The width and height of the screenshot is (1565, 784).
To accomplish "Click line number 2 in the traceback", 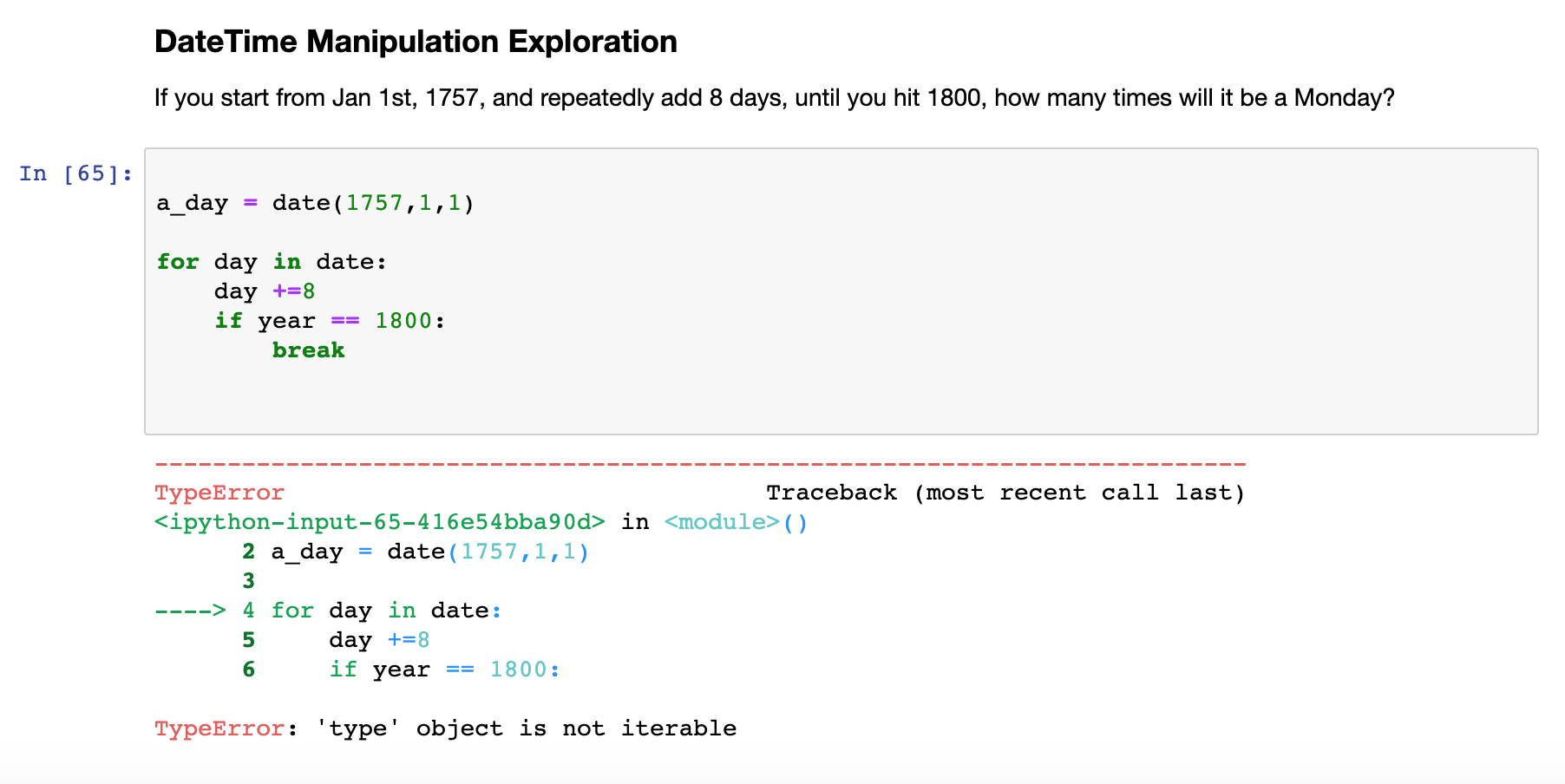I will coord(248,551).
